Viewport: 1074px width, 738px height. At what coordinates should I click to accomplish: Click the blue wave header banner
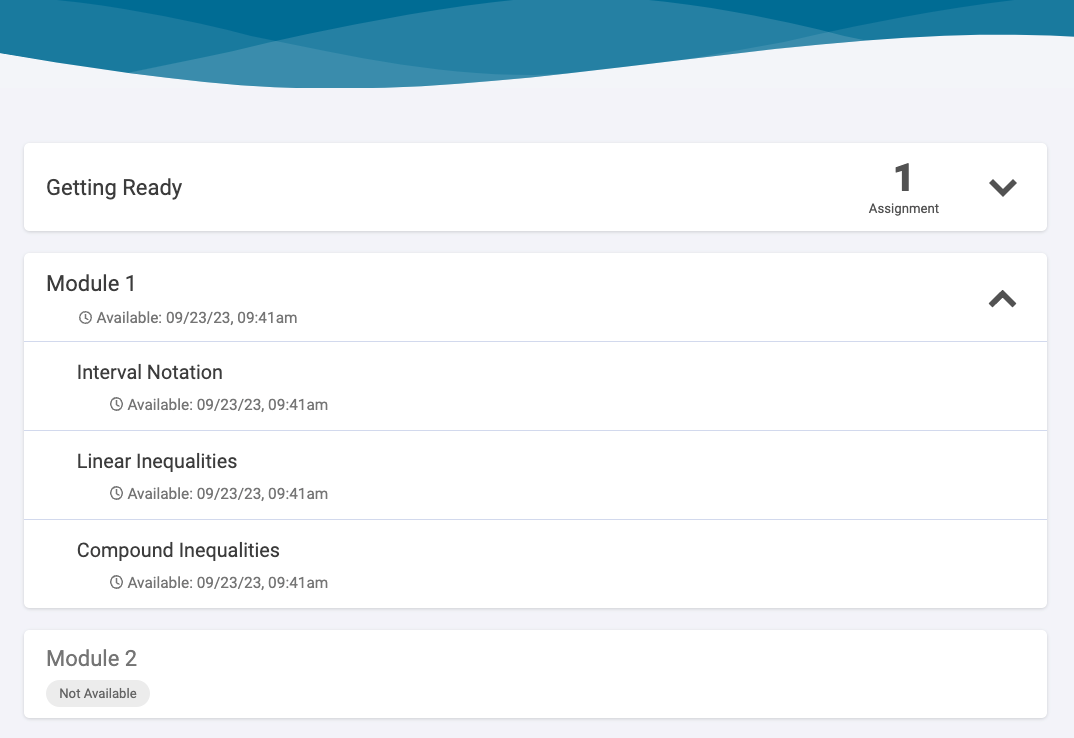(537, 35)
